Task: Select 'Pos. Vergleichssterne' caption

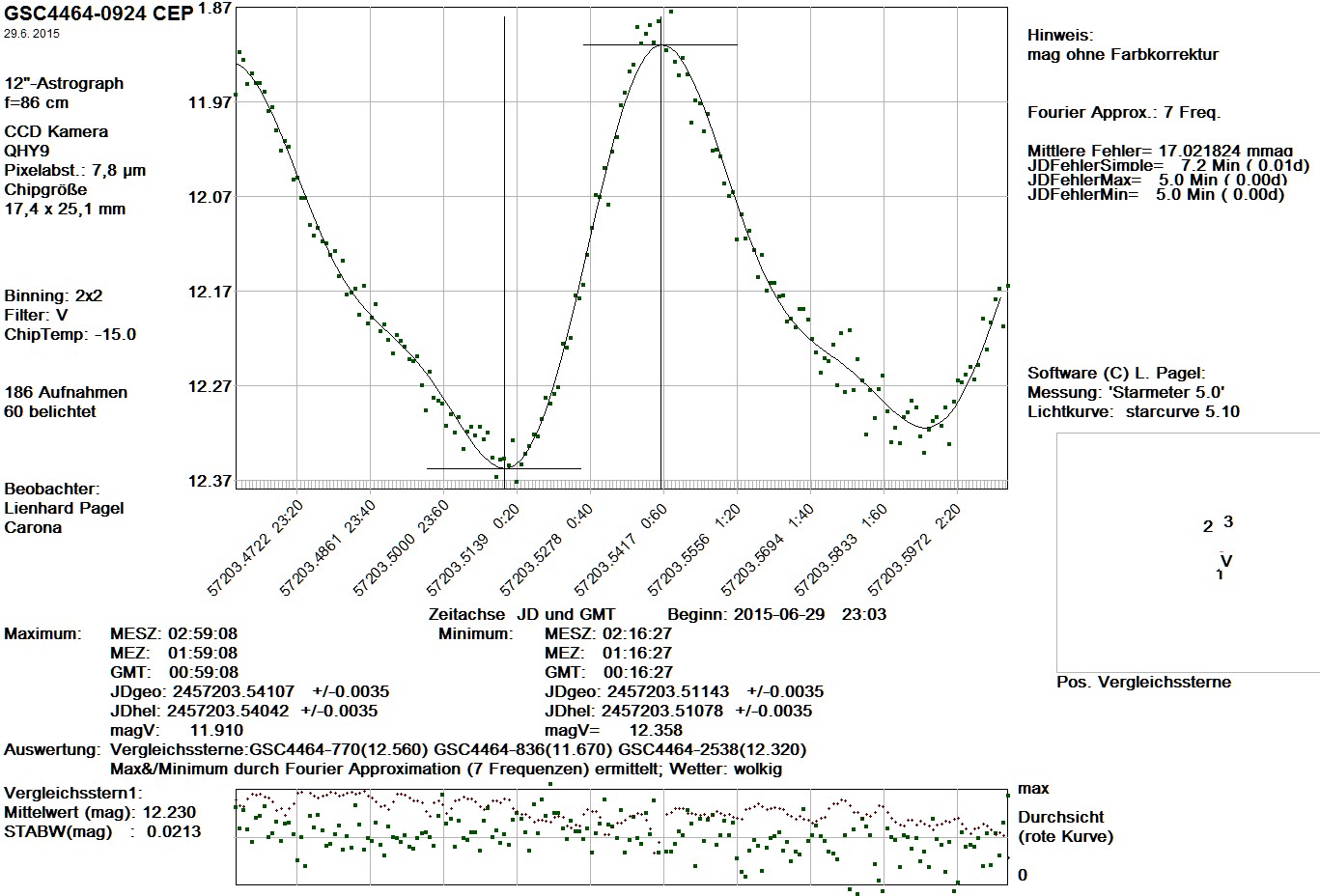Action: (x=1143, y=682)
